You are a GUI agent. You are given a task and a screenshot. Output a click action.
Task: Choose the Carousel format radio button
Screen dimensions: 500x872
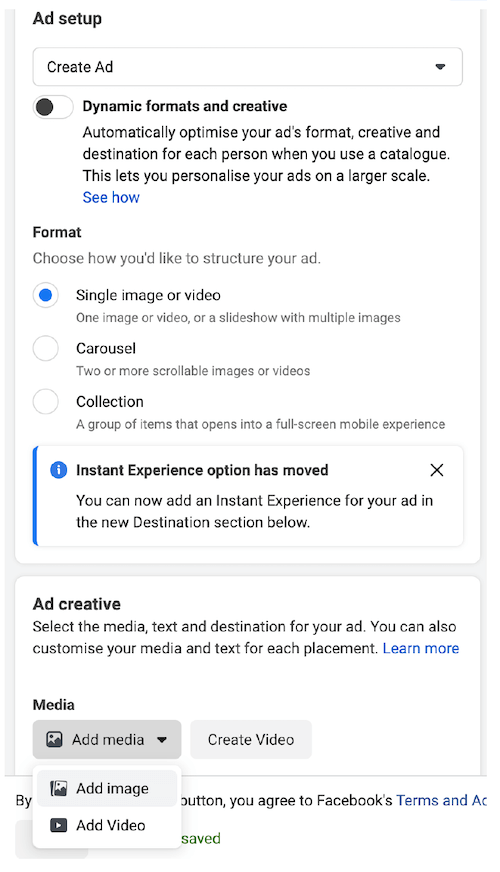46,349
